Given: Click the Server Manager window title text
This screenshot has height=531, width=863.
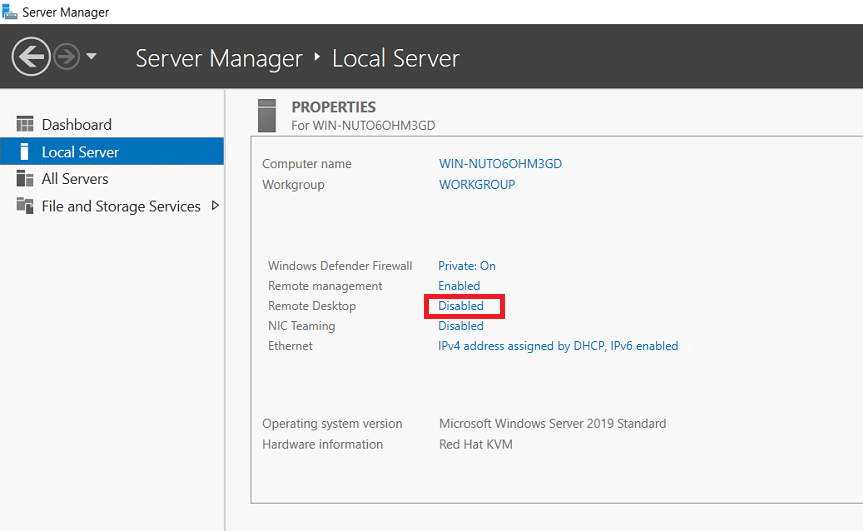Looking at the screenshot, I should pyautogui.click(x=65, y=12).
